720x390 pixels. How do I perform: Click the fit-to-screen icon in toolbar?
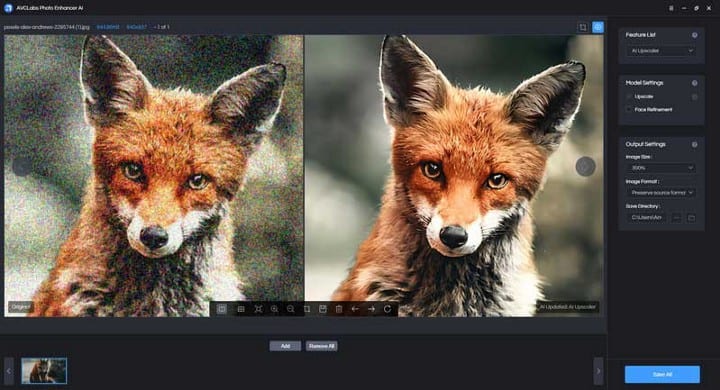tap(258, 309)
